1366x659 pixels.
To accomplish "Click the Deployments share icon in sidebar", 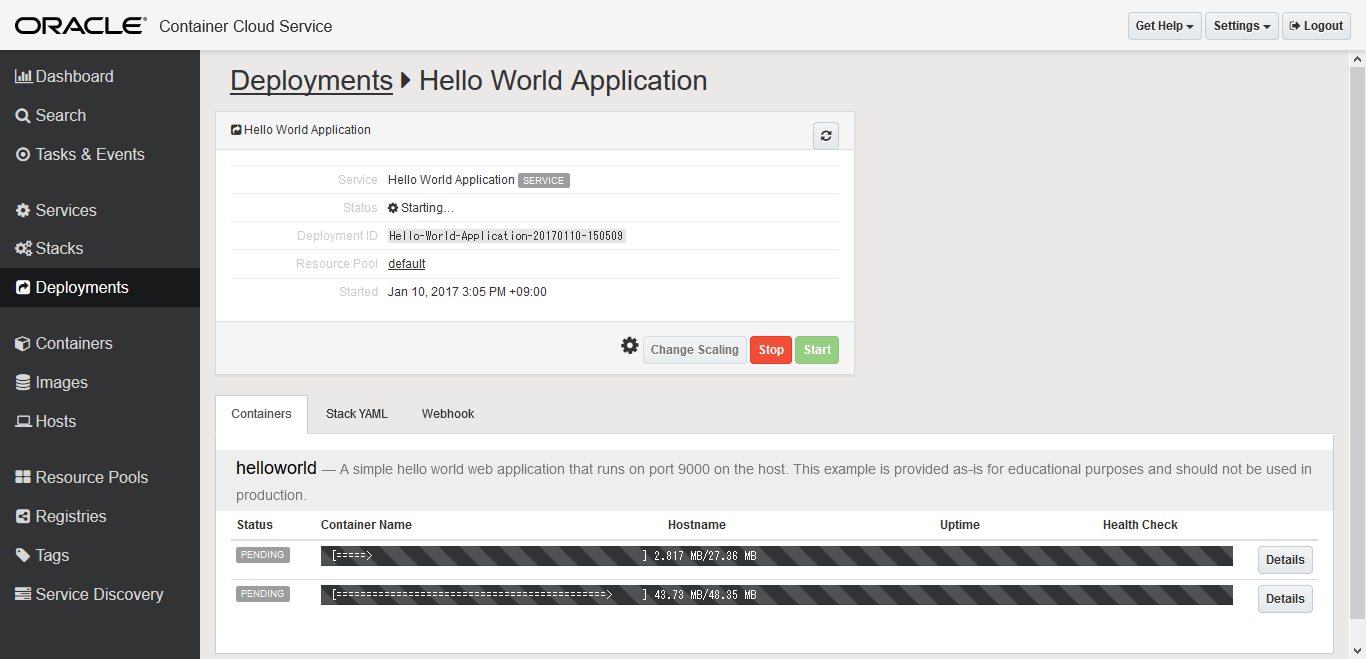I will [x=23, y=287].
